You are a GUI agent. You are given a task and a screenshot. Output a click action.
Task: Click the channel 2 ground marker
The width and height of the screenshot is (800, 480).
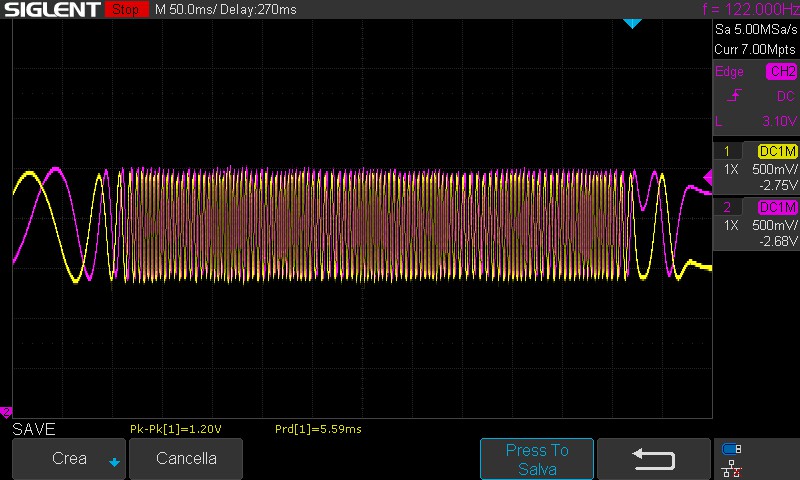(5, 412)
